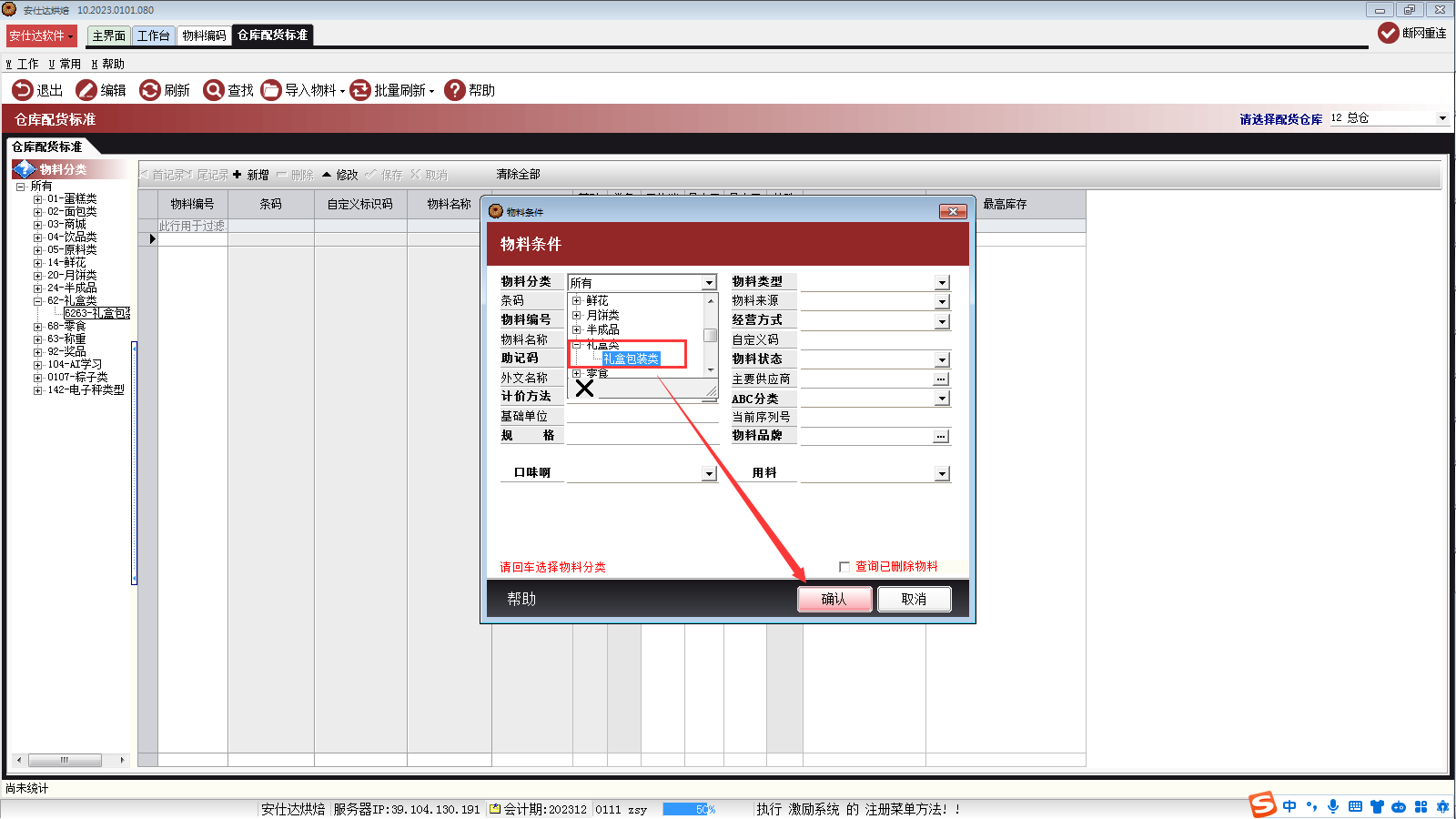This screenshot has width=1456, height=819.
Task: Expand the 01-蛋糕类 tree node
Action: pos(38,199)
